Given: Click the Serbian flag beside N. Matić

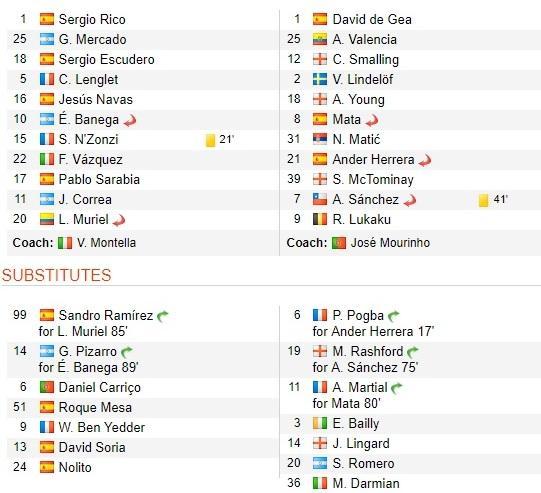Looking at the screenshot, I should pos(320,139).
